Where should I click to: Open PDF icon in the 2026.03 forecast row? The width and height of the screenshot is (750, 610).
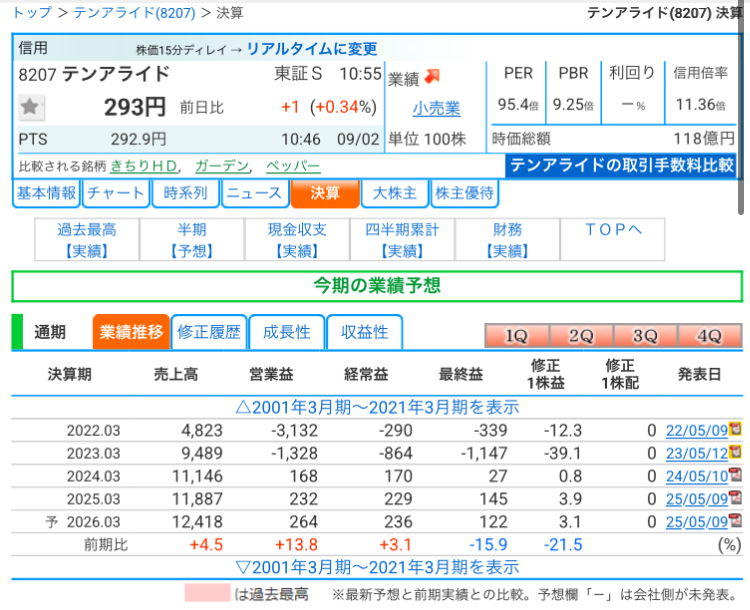735,520
